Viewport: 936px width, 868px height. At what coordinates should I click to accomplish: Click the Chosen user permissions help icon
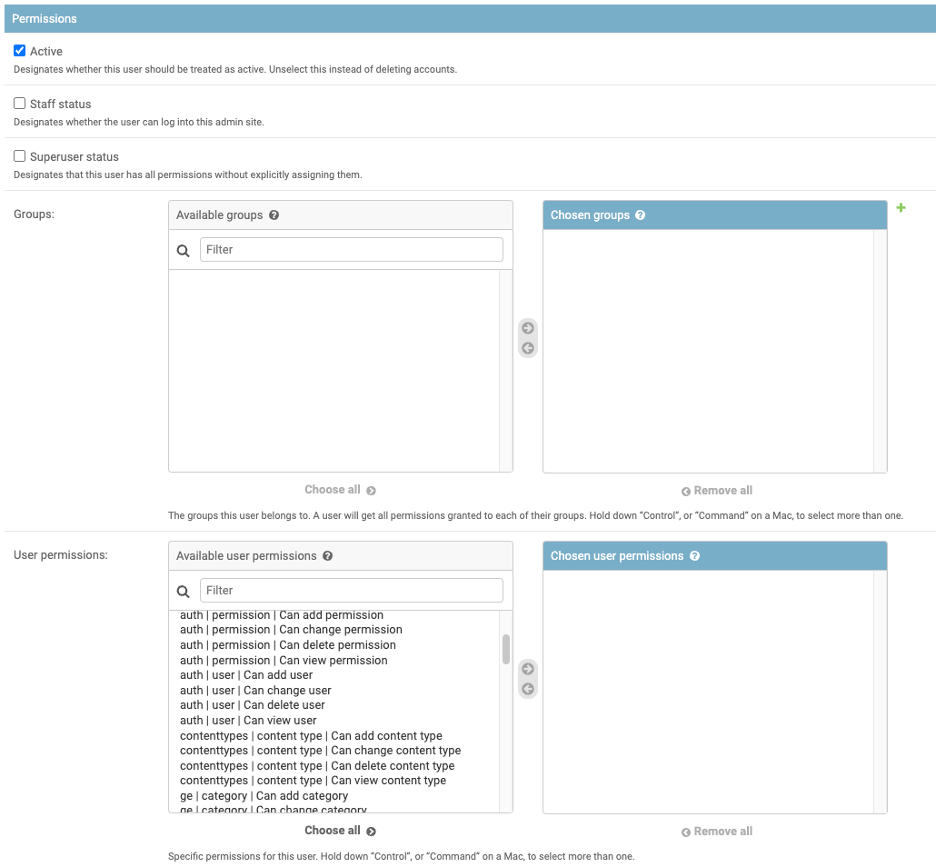pyautogui.click(x=694, y=556)
